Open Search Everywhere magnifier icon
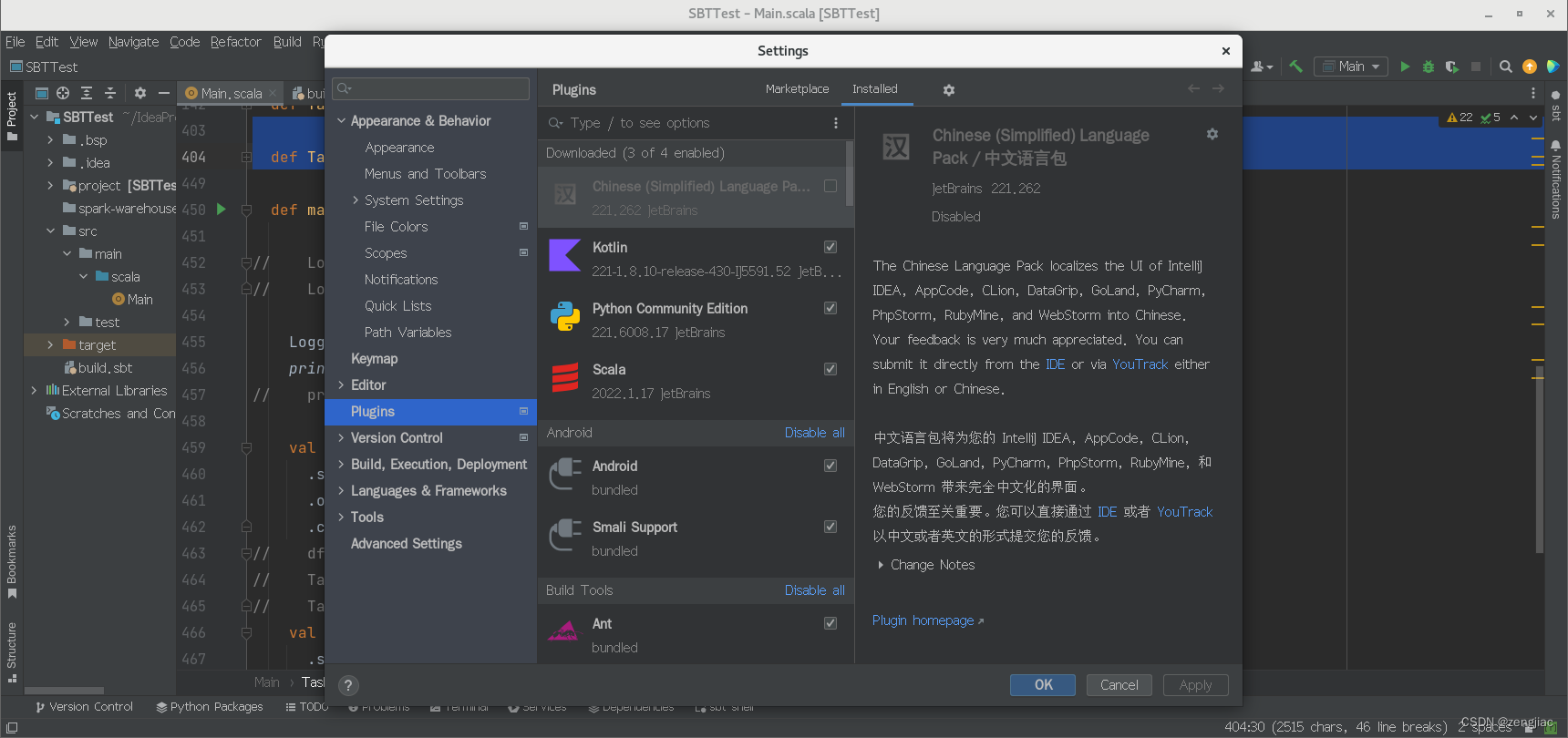Image resolution: width=1568 pixels, height=738 pixels. [1506, 67]
